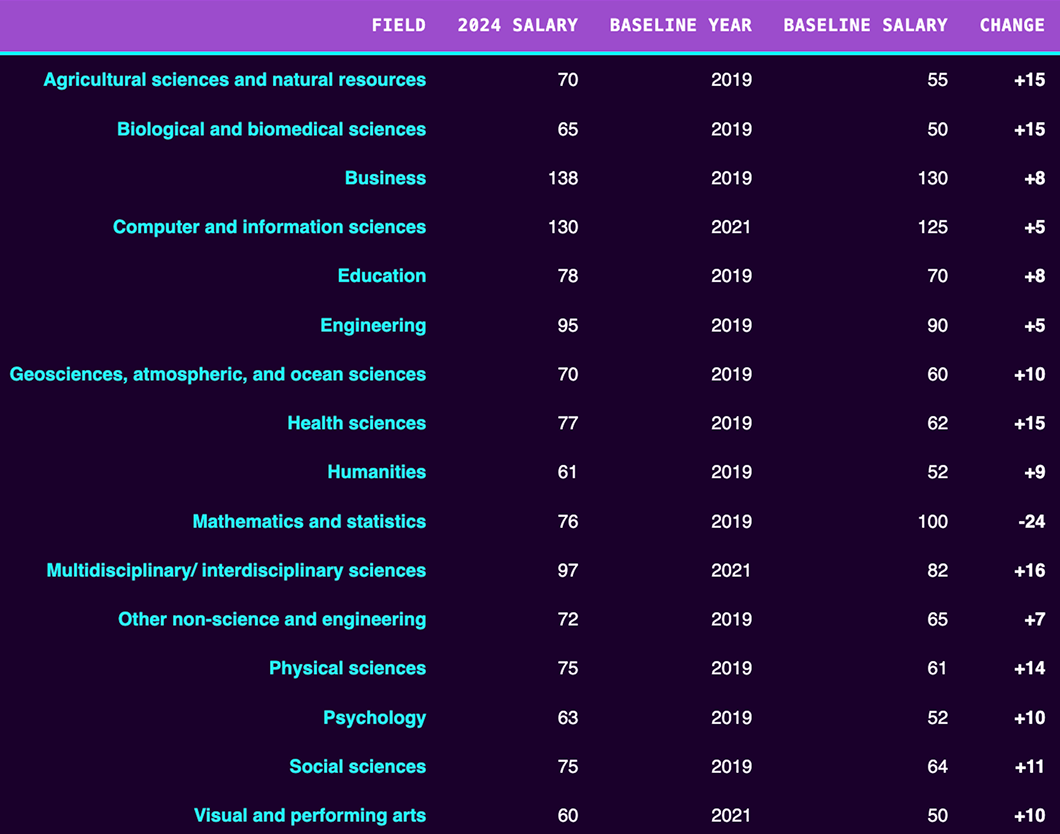Click the -24 change value for Mathematics
The height and width of the screenshot is (834, 1060).
[x=1029, y=521]
